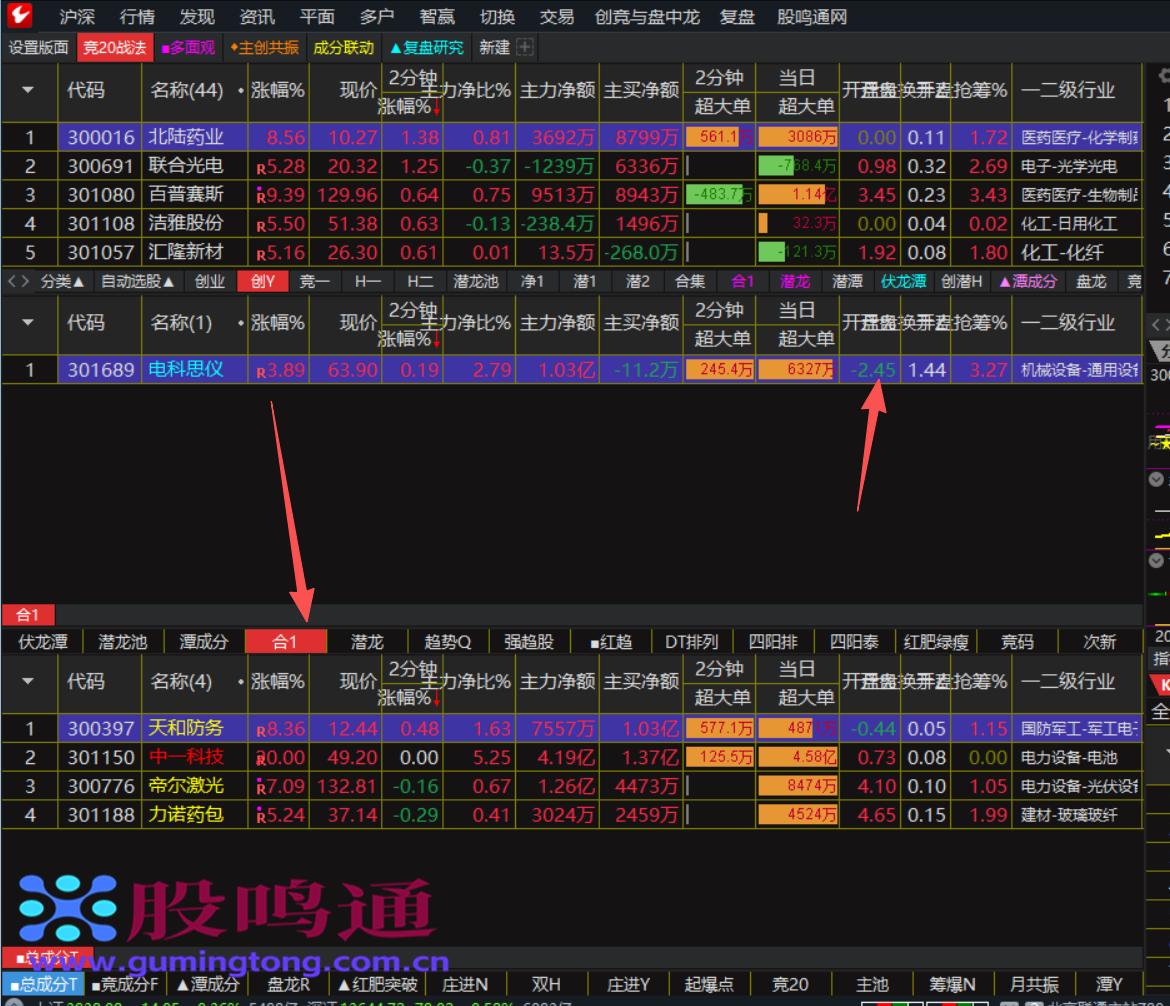Select the 竞成分F bottom tab

point(125,984)
